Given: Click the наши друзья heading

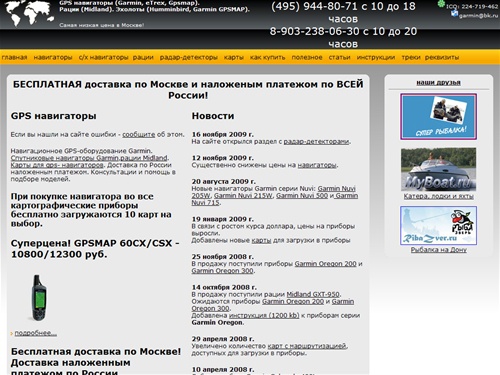Looking at the screenshot, I should 438,82.
